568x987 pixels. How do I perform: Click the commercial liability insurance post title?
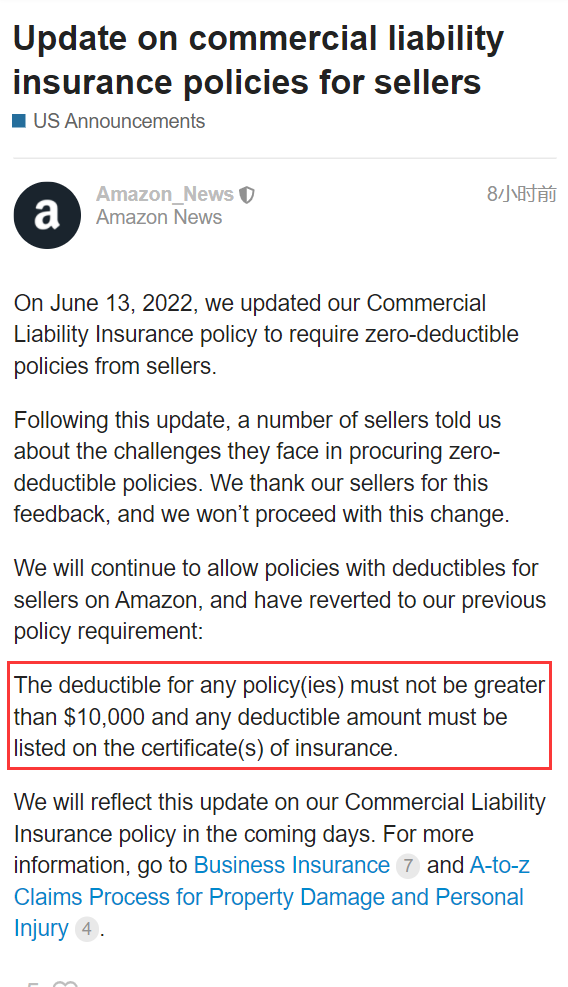tap(259, 60)
